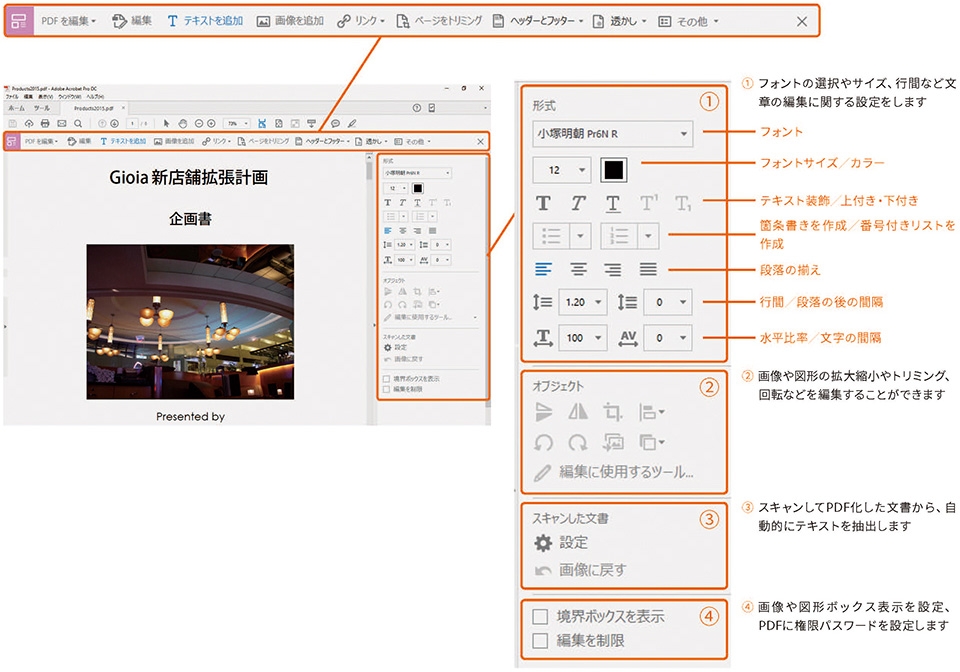Open the ヘッダーとフッター menu in the top toolbar
The height and width of the screenshot is (672, 960).
pos(538,21)
